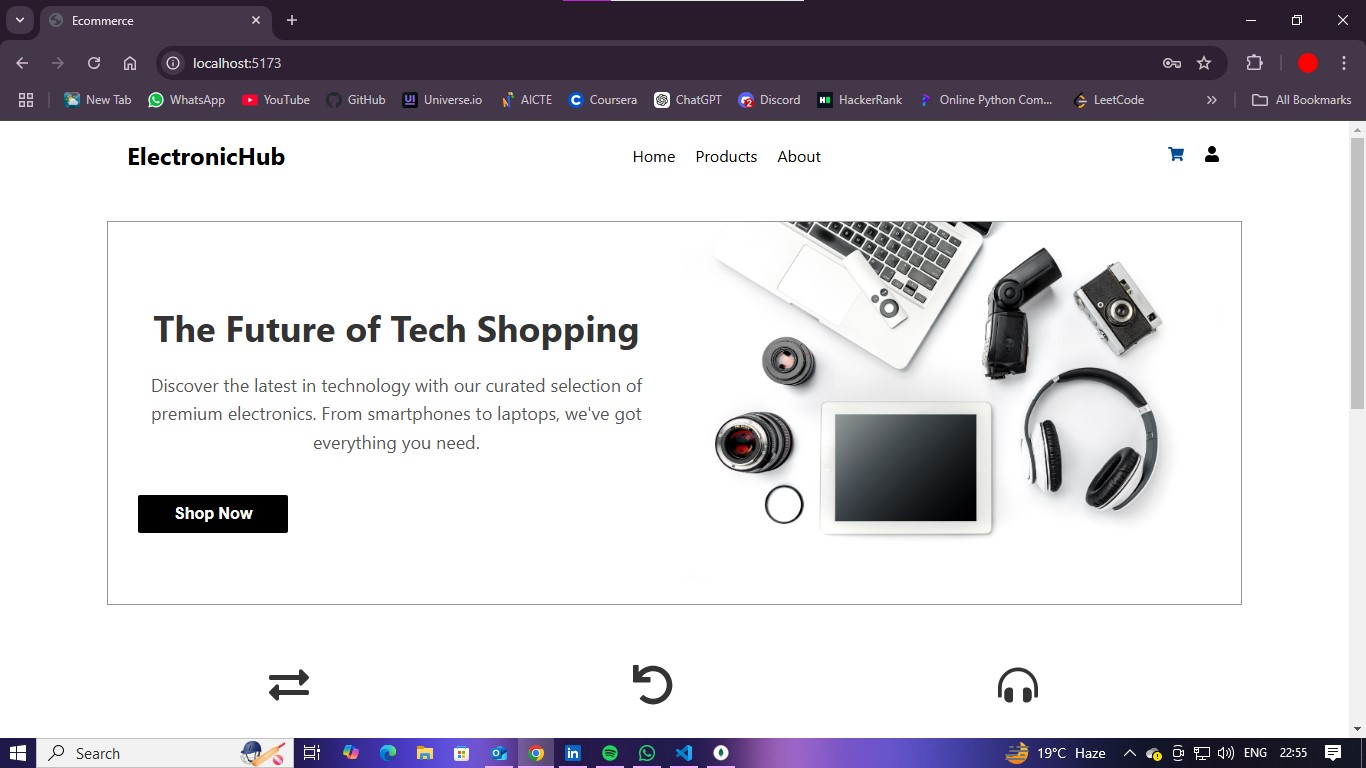This screenshot has width=1366, height=768.
Task: Open Spotify from the taskbar
Action: point(610,753)
